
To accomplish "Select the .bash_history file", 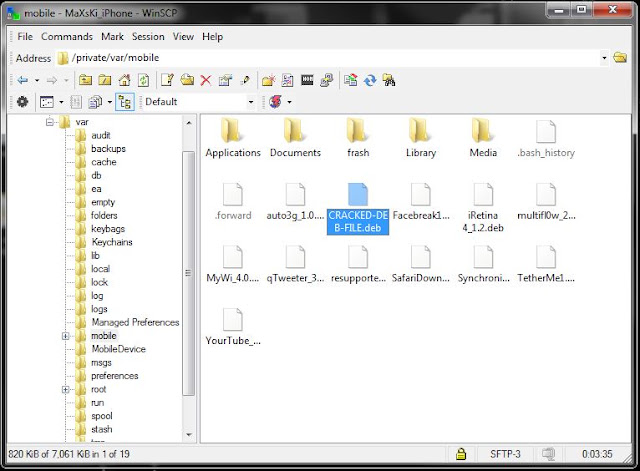I will (546, 138).
